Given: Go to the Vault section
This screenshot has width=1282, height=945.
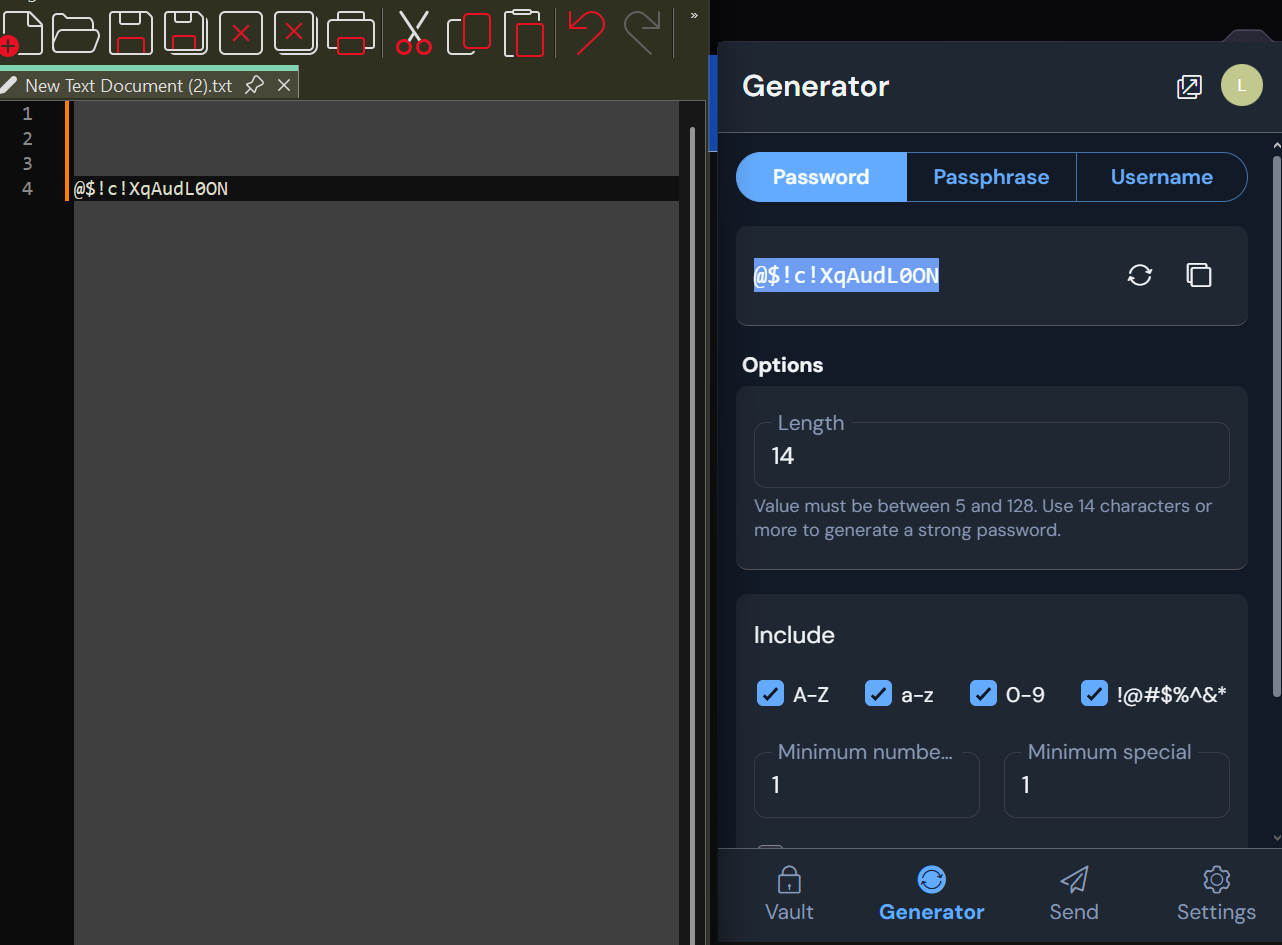Looking at the screenshot, I should click(789, 894).
